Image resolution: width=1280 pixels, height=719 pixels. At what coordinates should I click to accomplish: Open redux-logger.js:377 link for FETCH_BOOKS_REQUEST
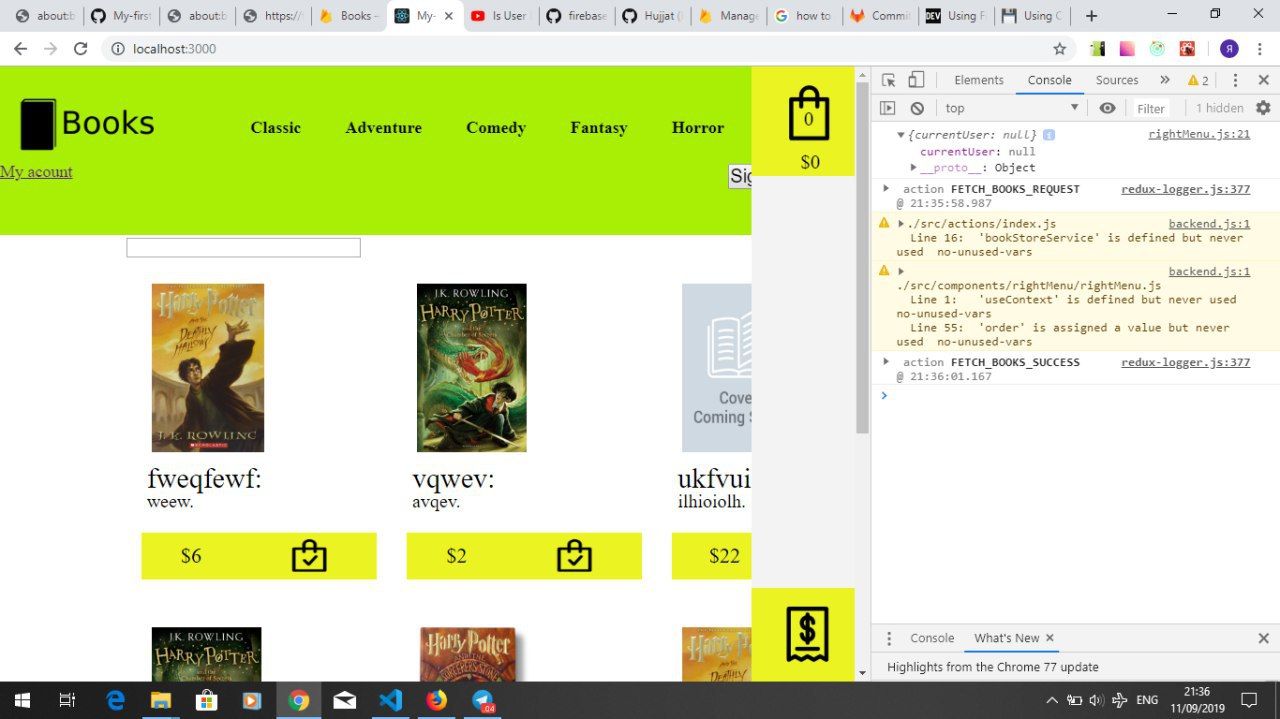click(1185, 189)
